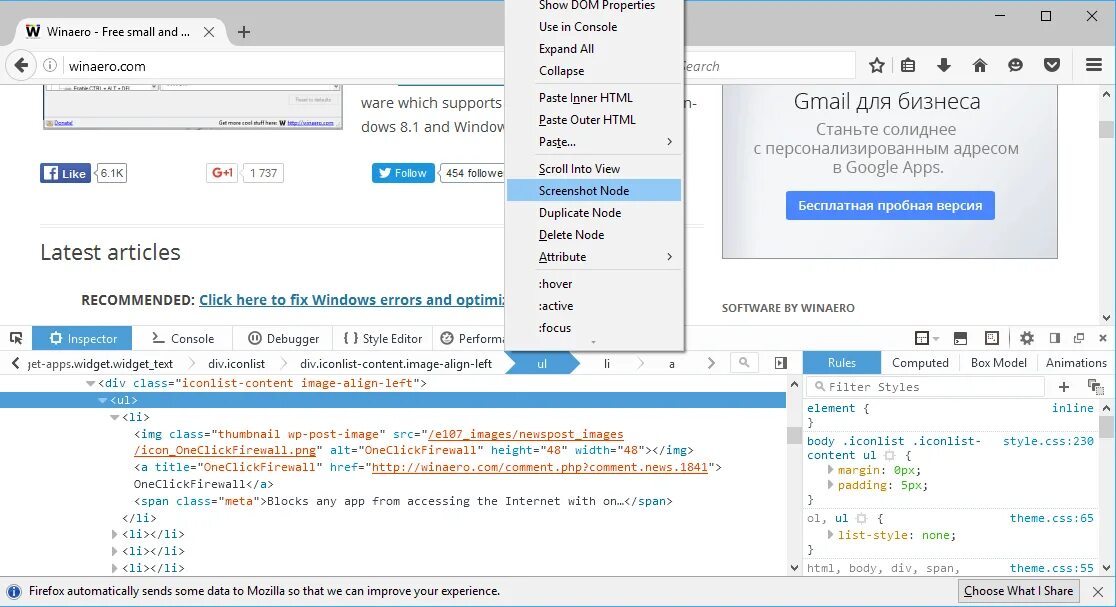Screen dimensions: 1116x607
Task: Click the Facebook Like button
Action: (65, 173)
